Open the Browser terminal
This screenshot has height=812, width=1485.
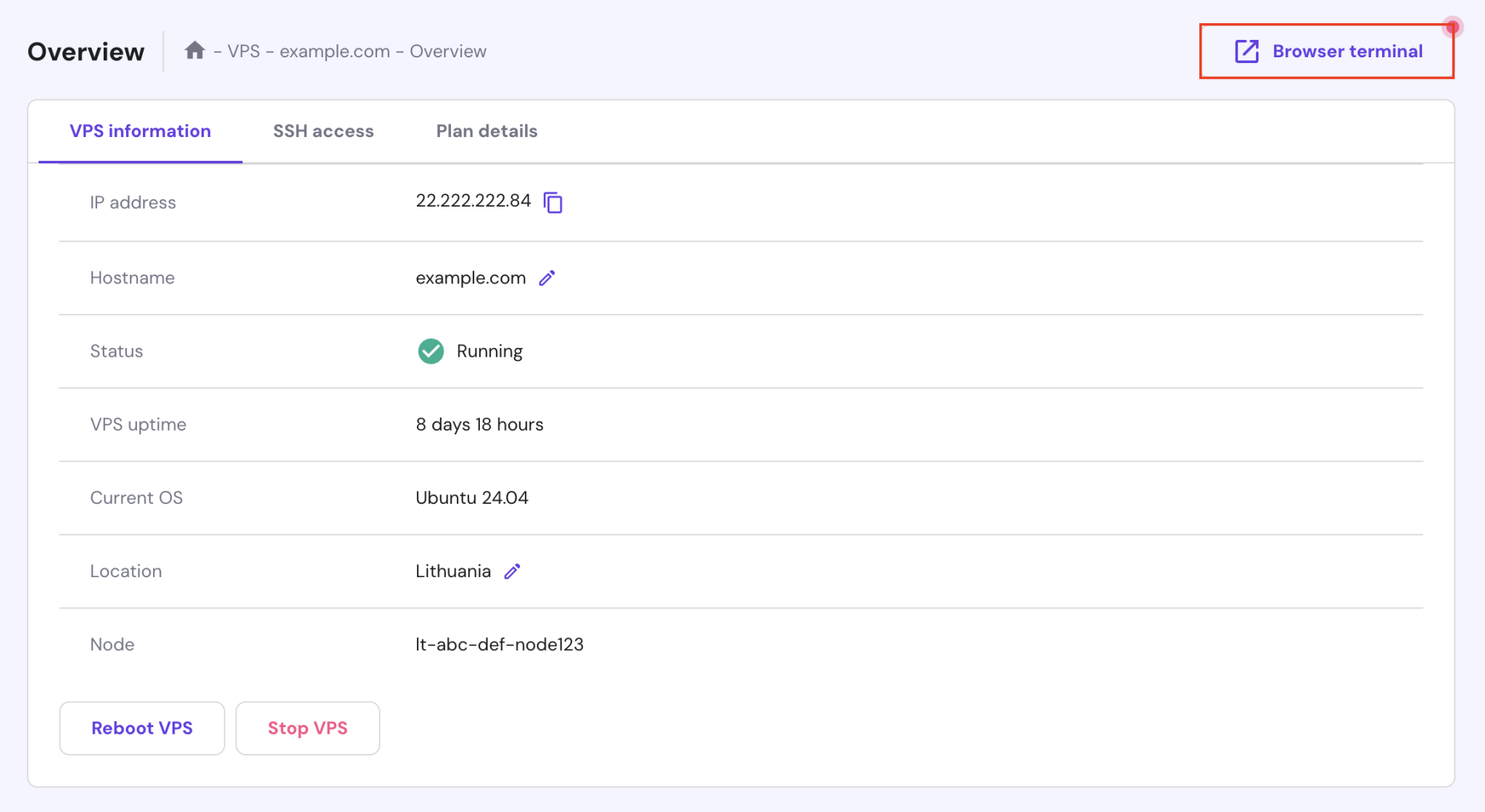click(1347, 51)
